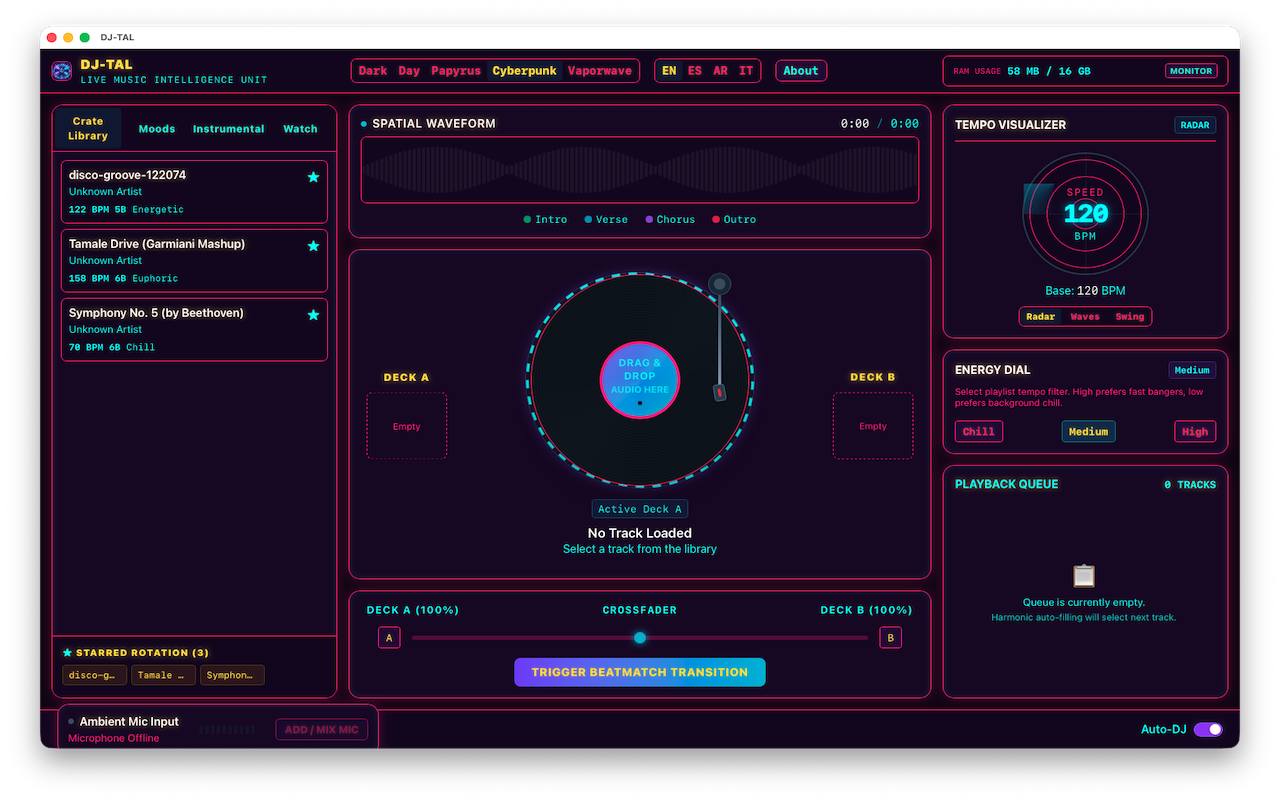Viewport: 1280px width, 800px height.
Task: Apply the Day theme
Action: [409, 71]
